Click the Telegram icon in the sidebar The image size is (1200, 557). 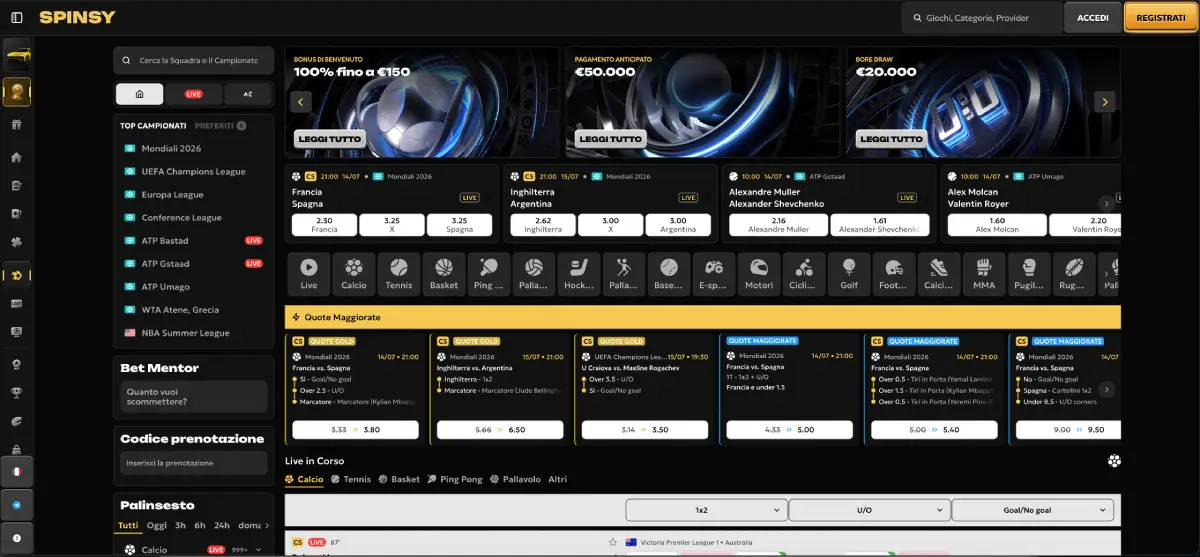click(16, 505)
